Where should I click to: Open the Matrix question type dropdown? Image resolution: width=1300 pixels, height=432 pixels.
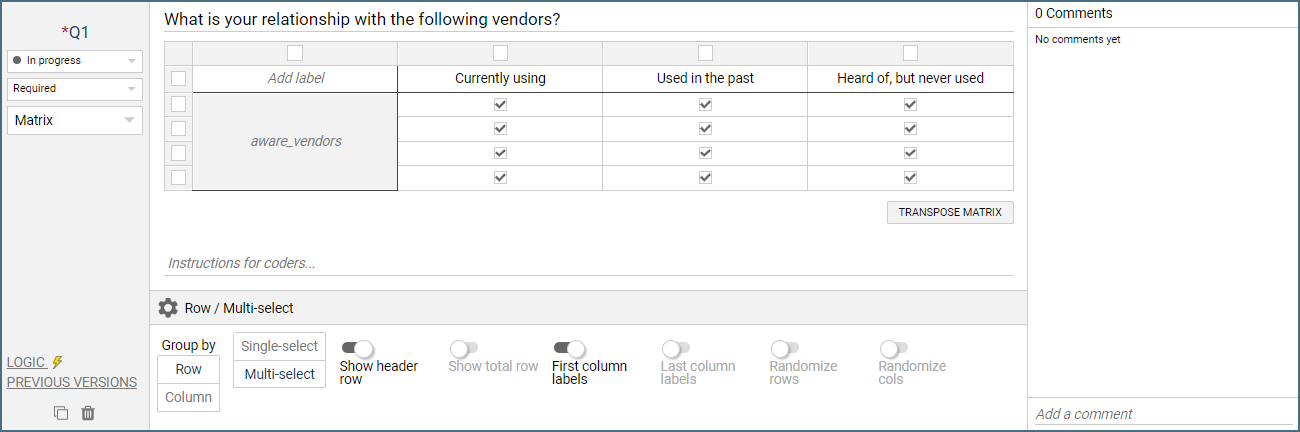(x=75, y=120)
